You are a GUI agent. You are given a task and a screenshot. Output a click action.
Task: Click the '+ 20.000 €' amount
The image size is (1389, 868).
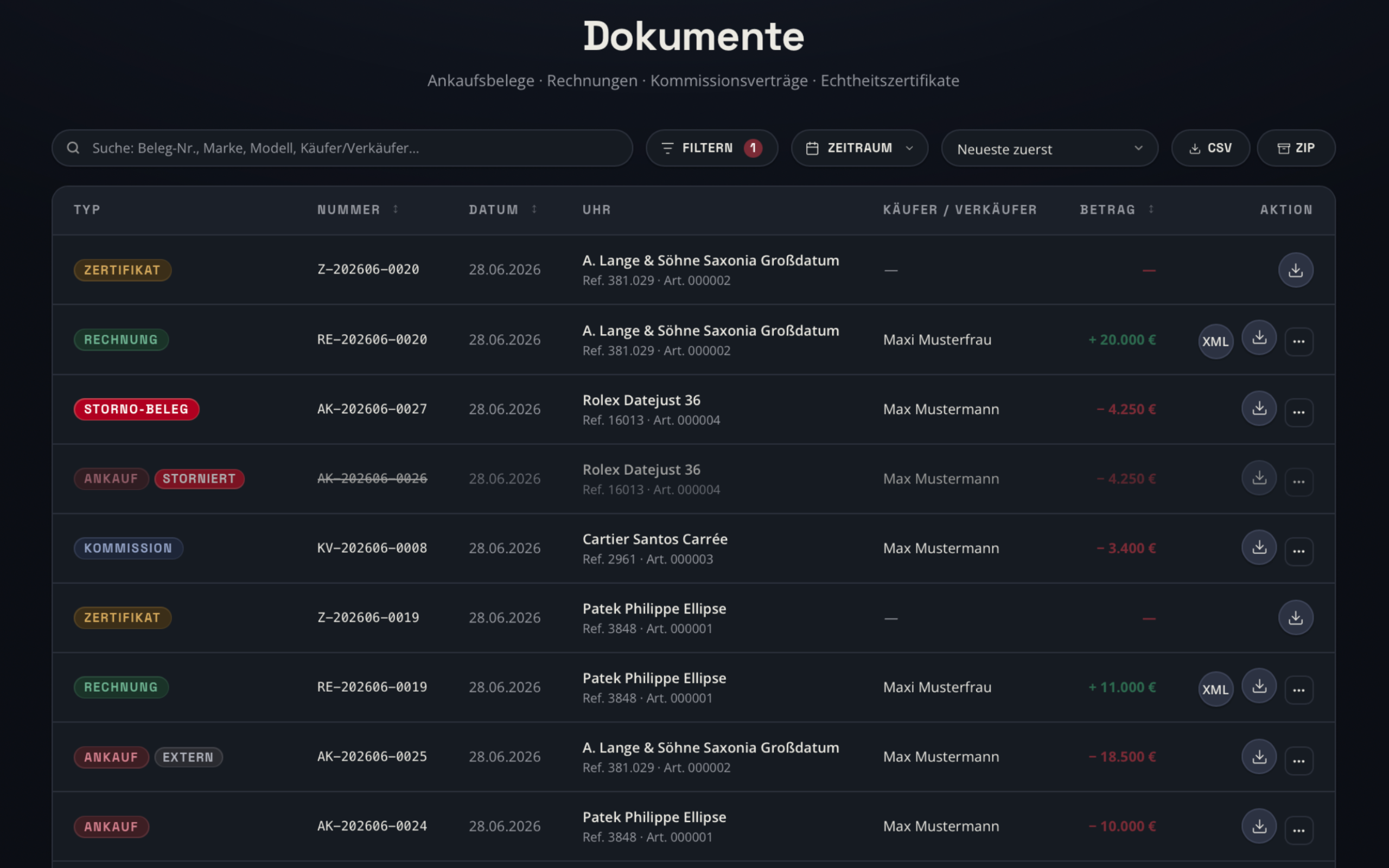tap(1122, 340)
